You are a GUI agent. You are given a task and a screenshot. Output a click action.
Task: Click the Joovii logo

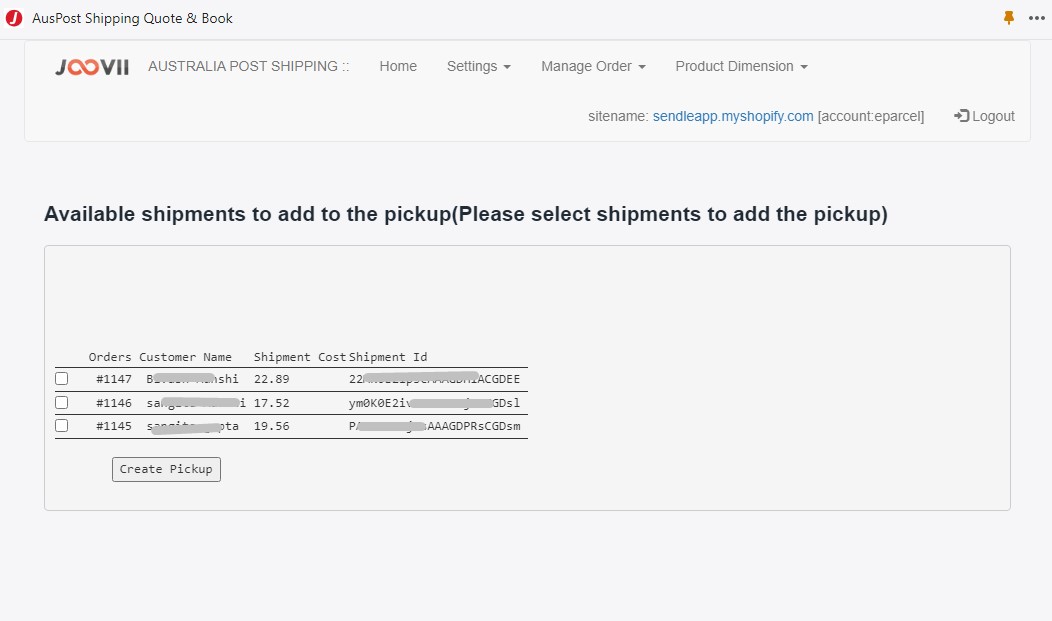(92, 67)
